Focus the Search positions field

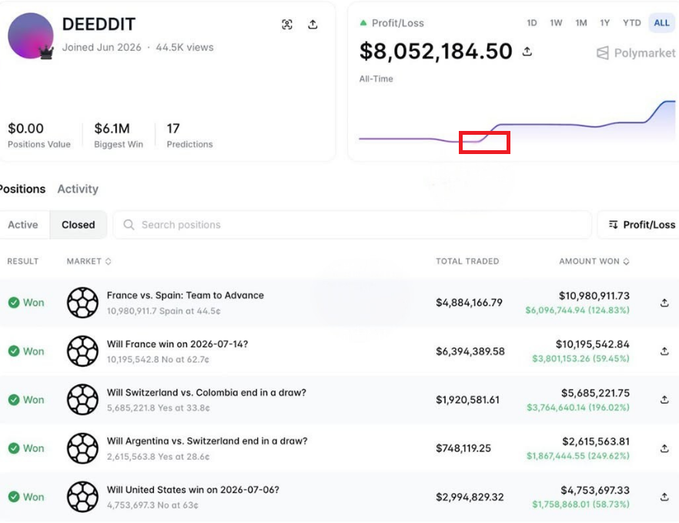(x=352, y=225)
